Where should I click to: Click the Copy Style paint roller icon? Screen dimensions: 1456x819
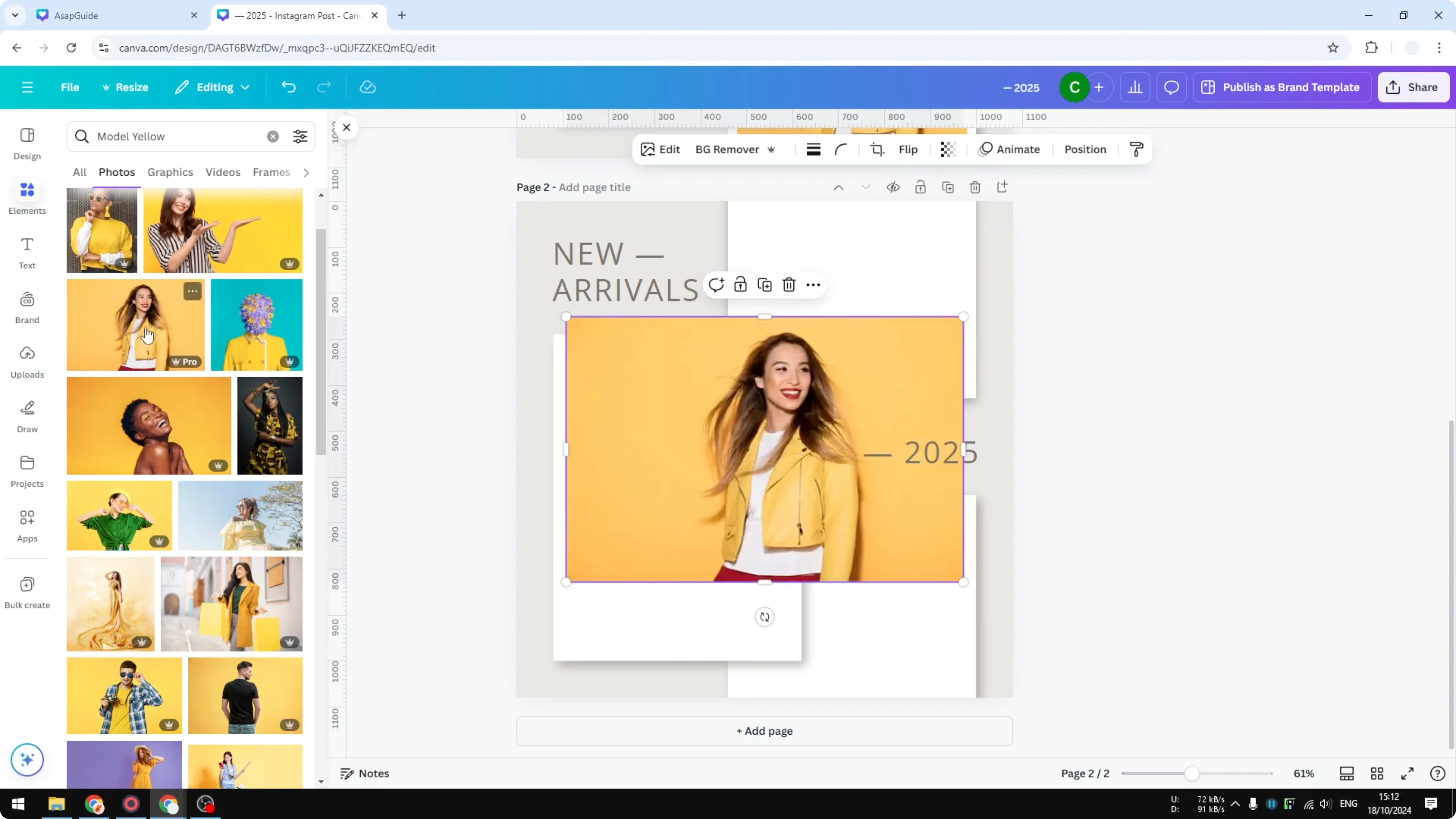click(x=1137, y=149)
